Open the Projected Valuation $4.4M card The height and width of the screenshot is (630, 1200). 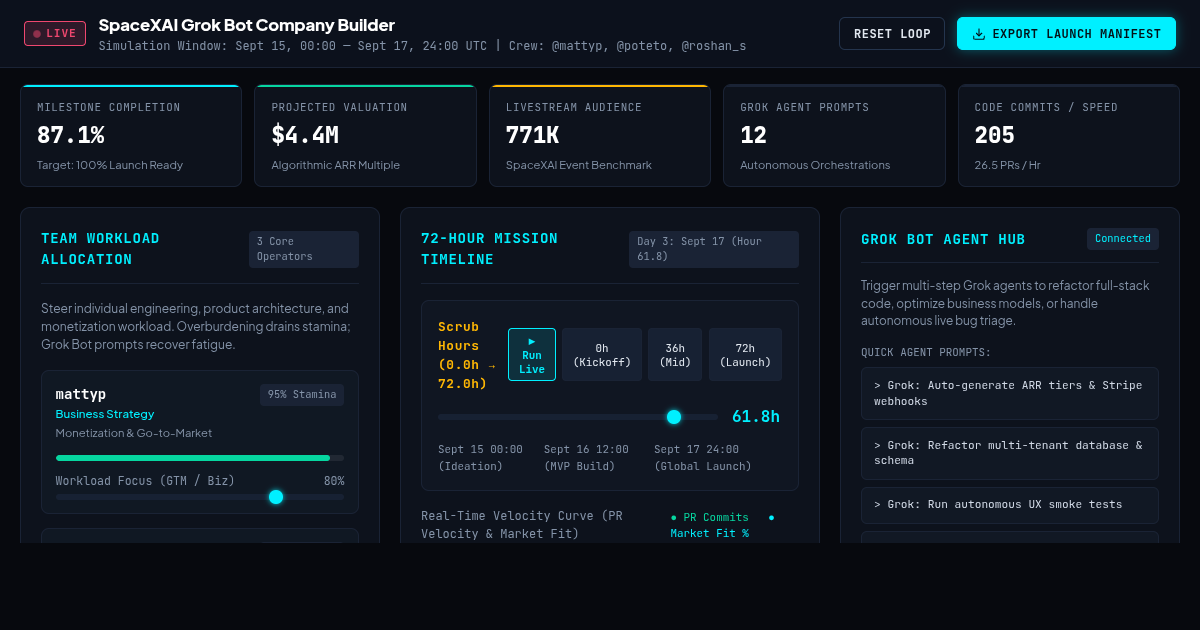[365, 136]
